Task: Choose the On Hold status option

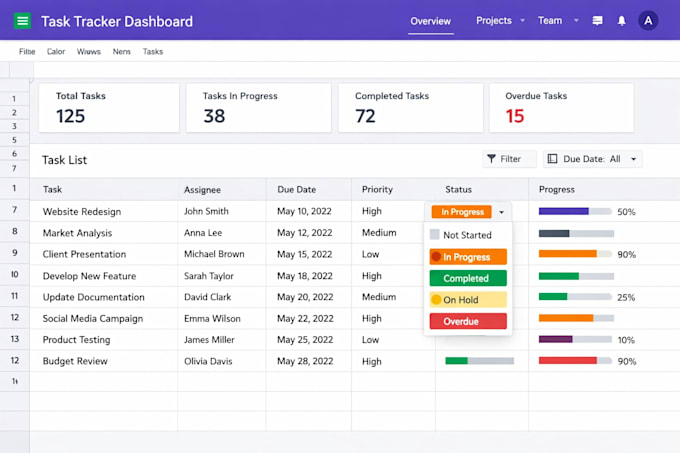Action: coord(468,300)
